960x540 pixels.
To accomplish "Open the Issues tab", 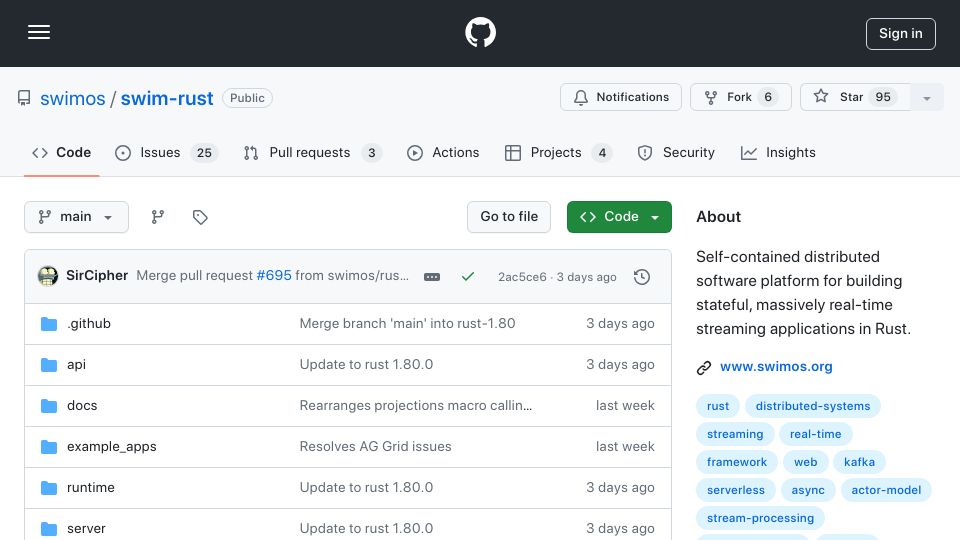I will pos(166,152).
